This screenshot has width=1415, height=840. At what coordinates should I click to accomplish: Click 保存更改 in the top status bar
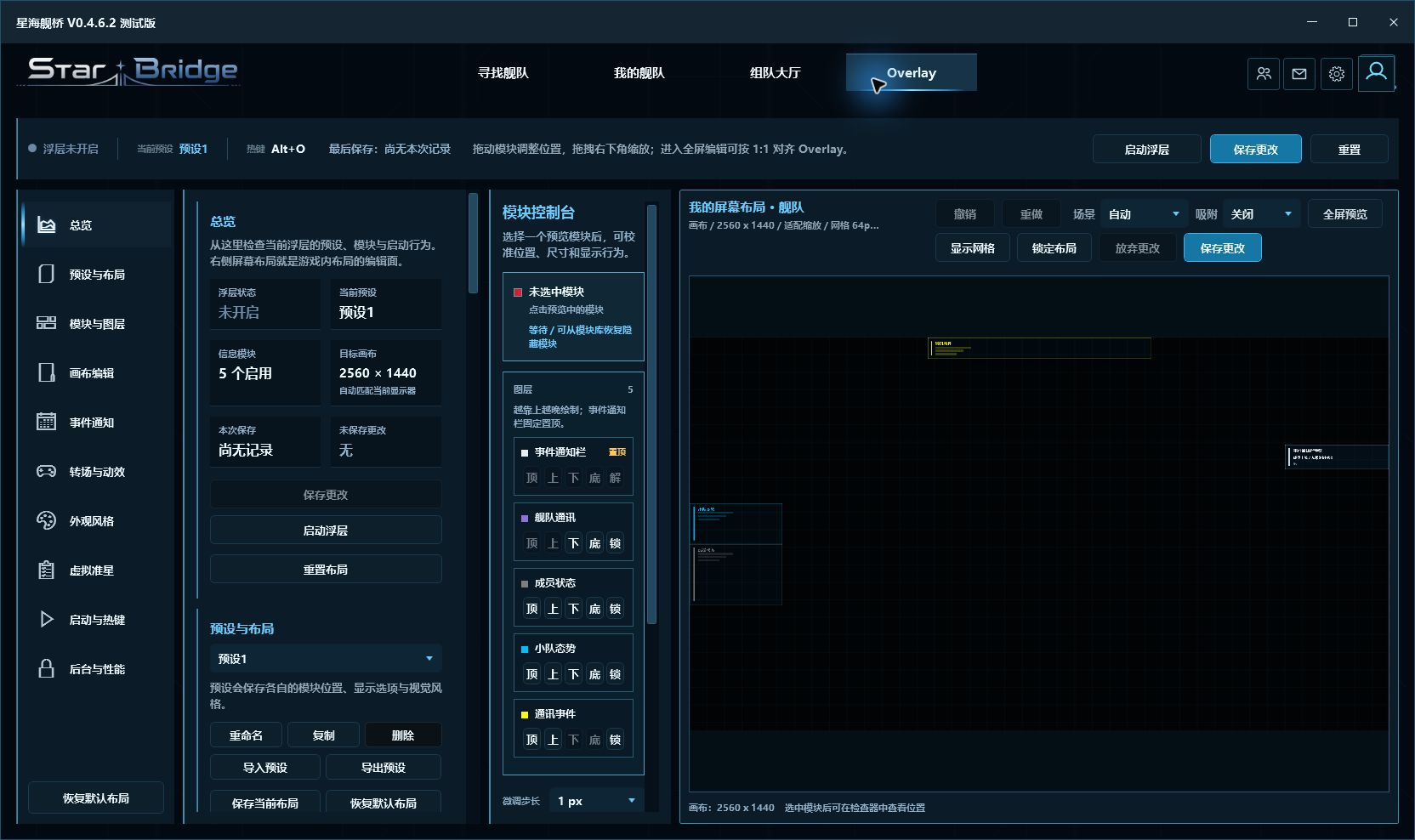1256,149
